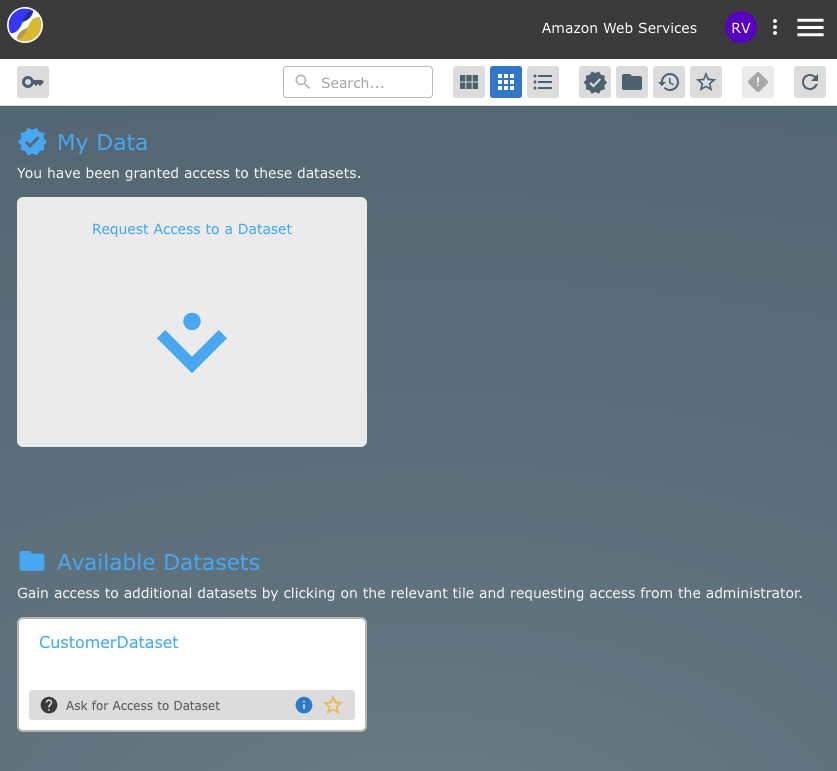This screenshot has height=771, width=837.
Task: Switch to small tile grid view
Action: [x=506, y=82]
